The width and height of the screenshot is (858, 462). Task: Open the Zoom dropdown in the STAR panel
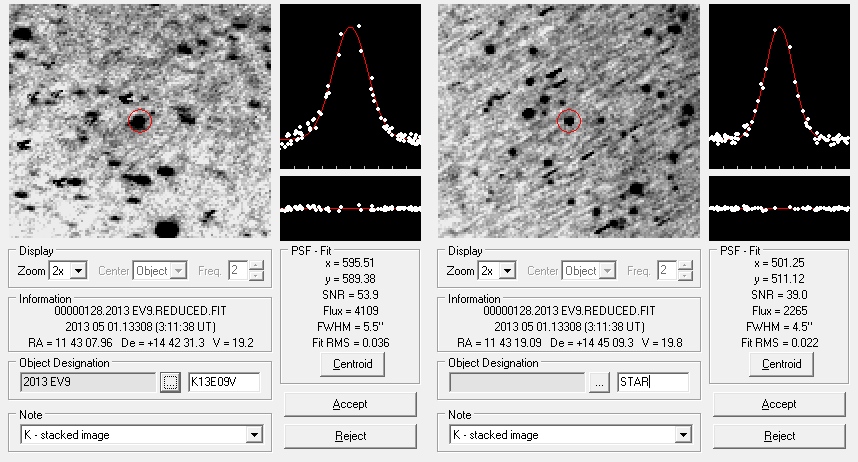click(508, 271)
